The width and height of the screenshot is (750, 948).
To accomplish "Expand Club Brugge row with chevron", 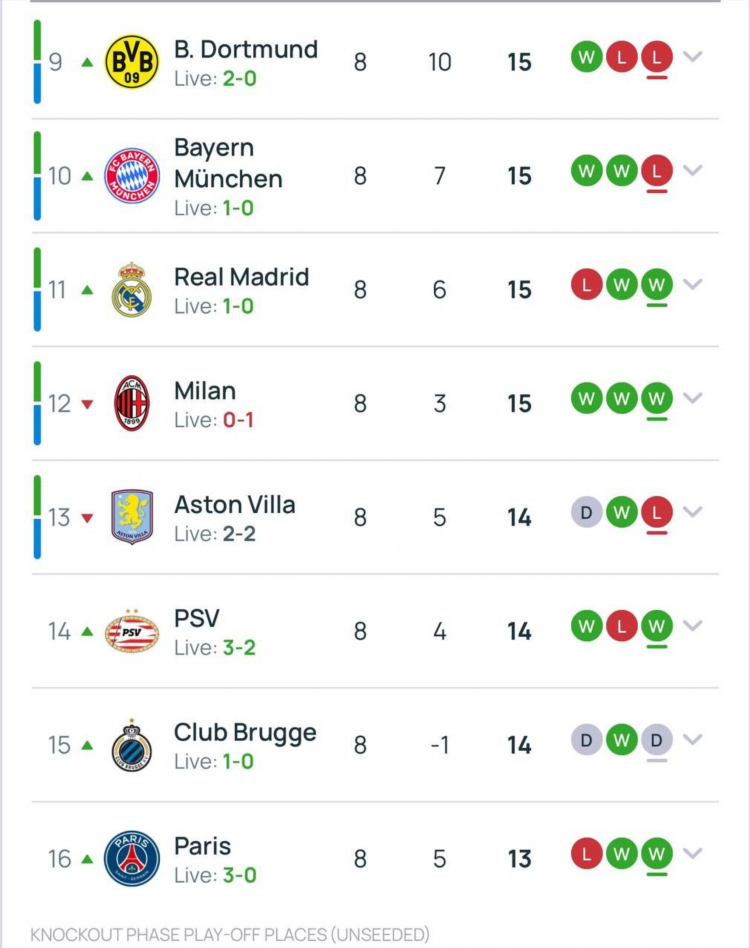I will pos(693,739).
